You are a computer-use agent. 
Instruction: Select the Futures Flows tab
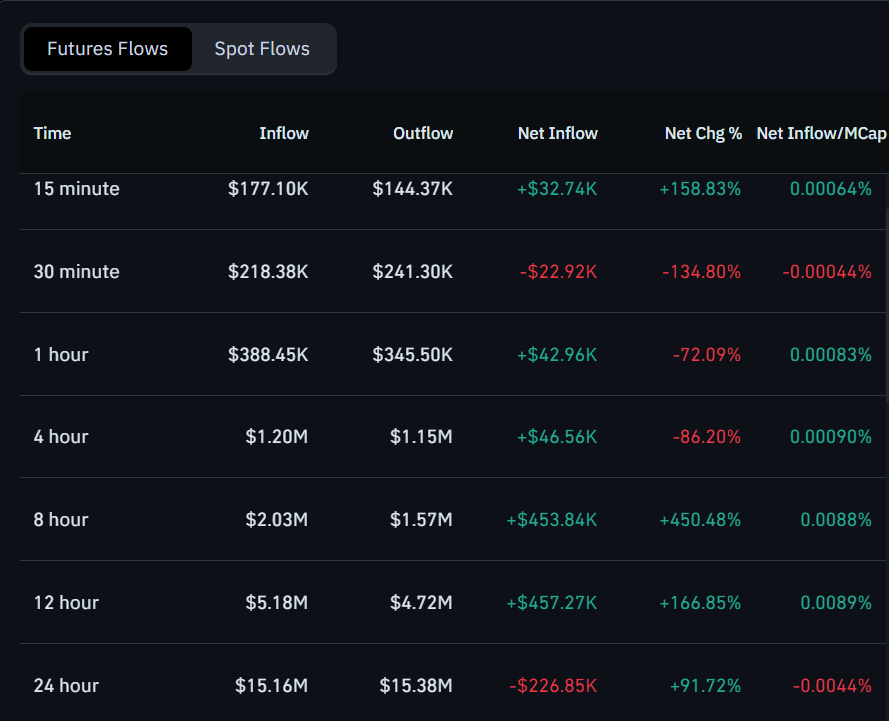pos(107,48)
